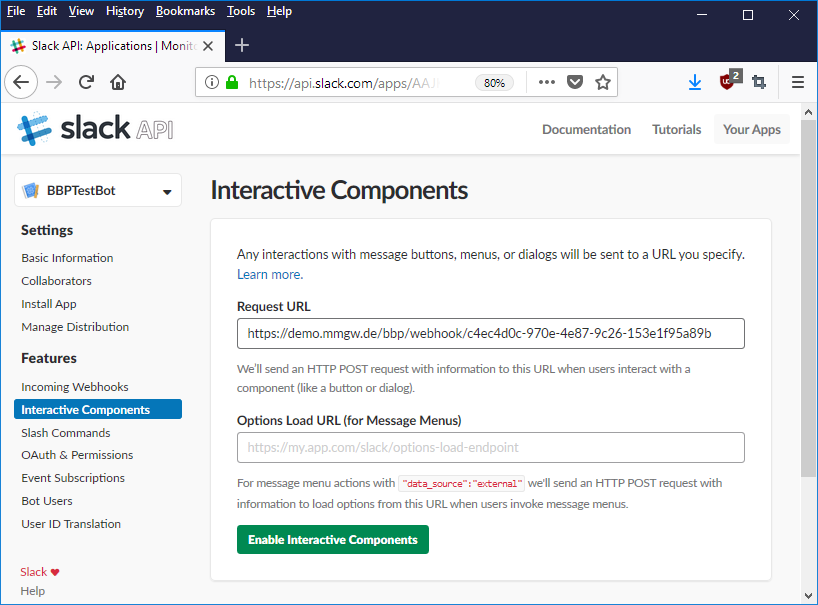
Task: Open a new browser tab
Action: (x=242, y=45)
